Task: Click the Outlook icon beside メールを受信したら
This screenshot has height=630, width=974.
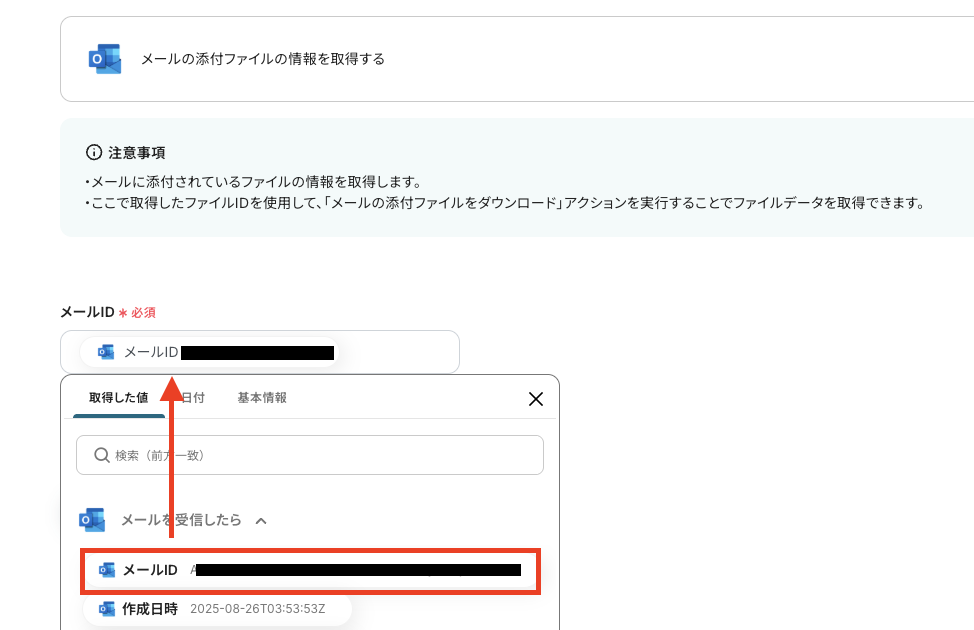Action: click(91, 520)
